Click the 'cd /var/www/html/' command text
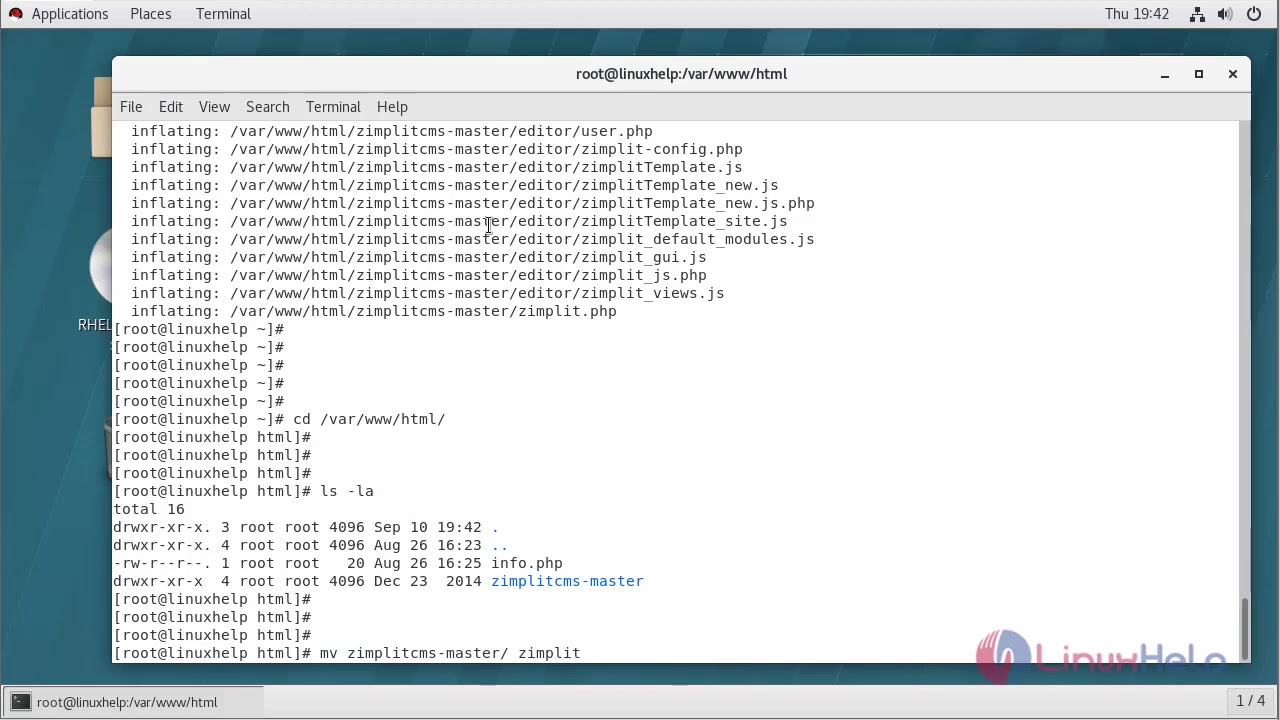The height and width of the screenshot is (720, 1280). click(369, 419)
